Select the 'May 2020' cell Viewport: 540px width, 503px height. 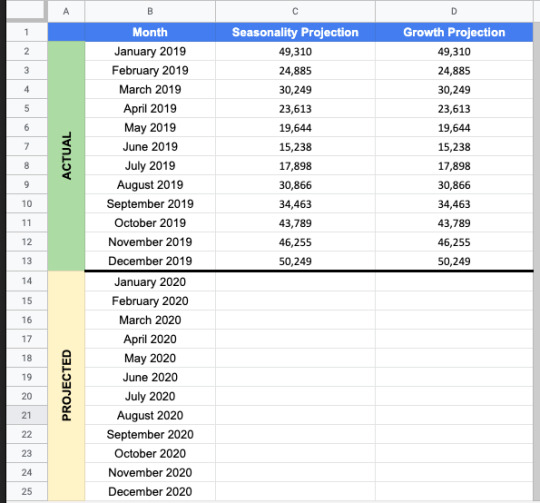[x=150, y=358]
